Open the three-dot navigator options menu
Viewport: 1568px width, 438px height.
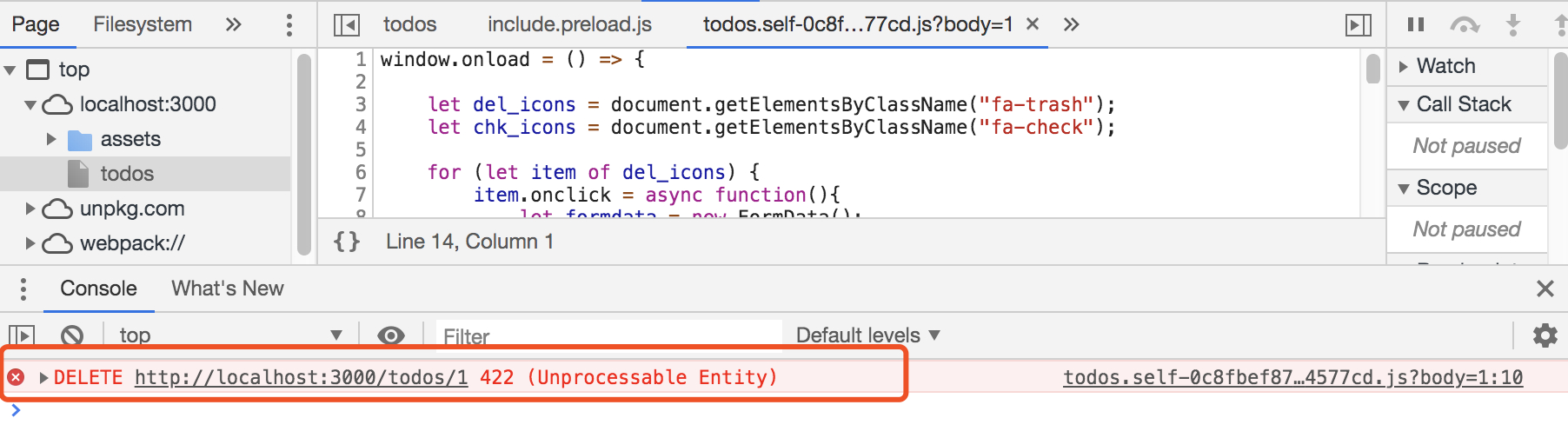[289, 25]
